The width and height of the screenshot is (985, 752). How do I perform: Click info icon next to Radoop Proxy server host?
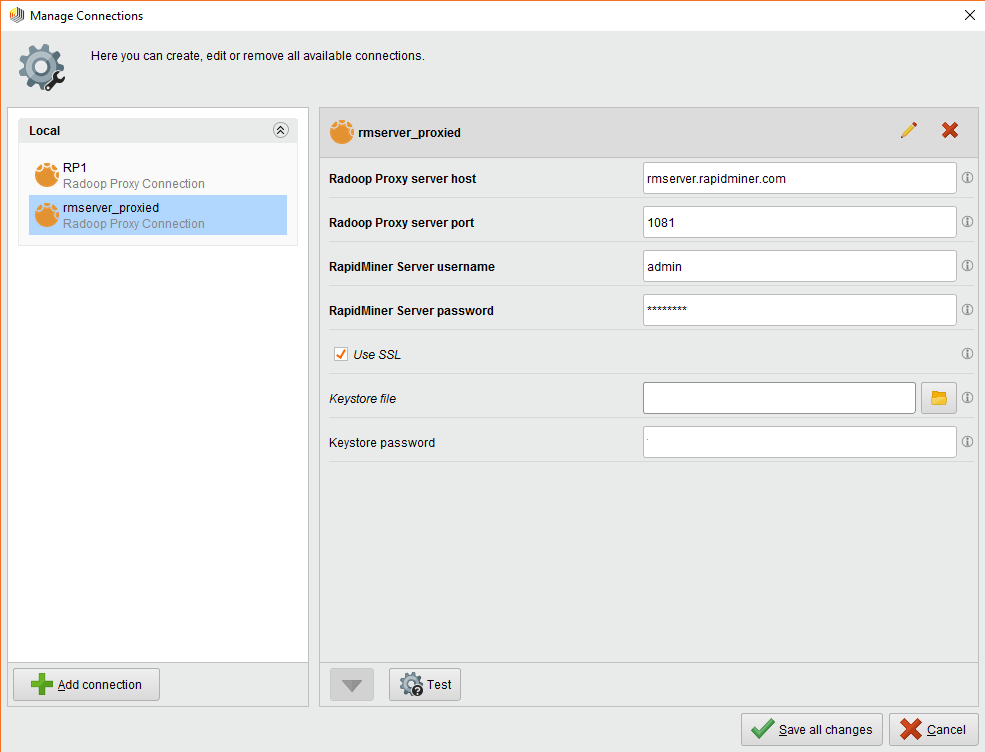[x=967, y=178]
